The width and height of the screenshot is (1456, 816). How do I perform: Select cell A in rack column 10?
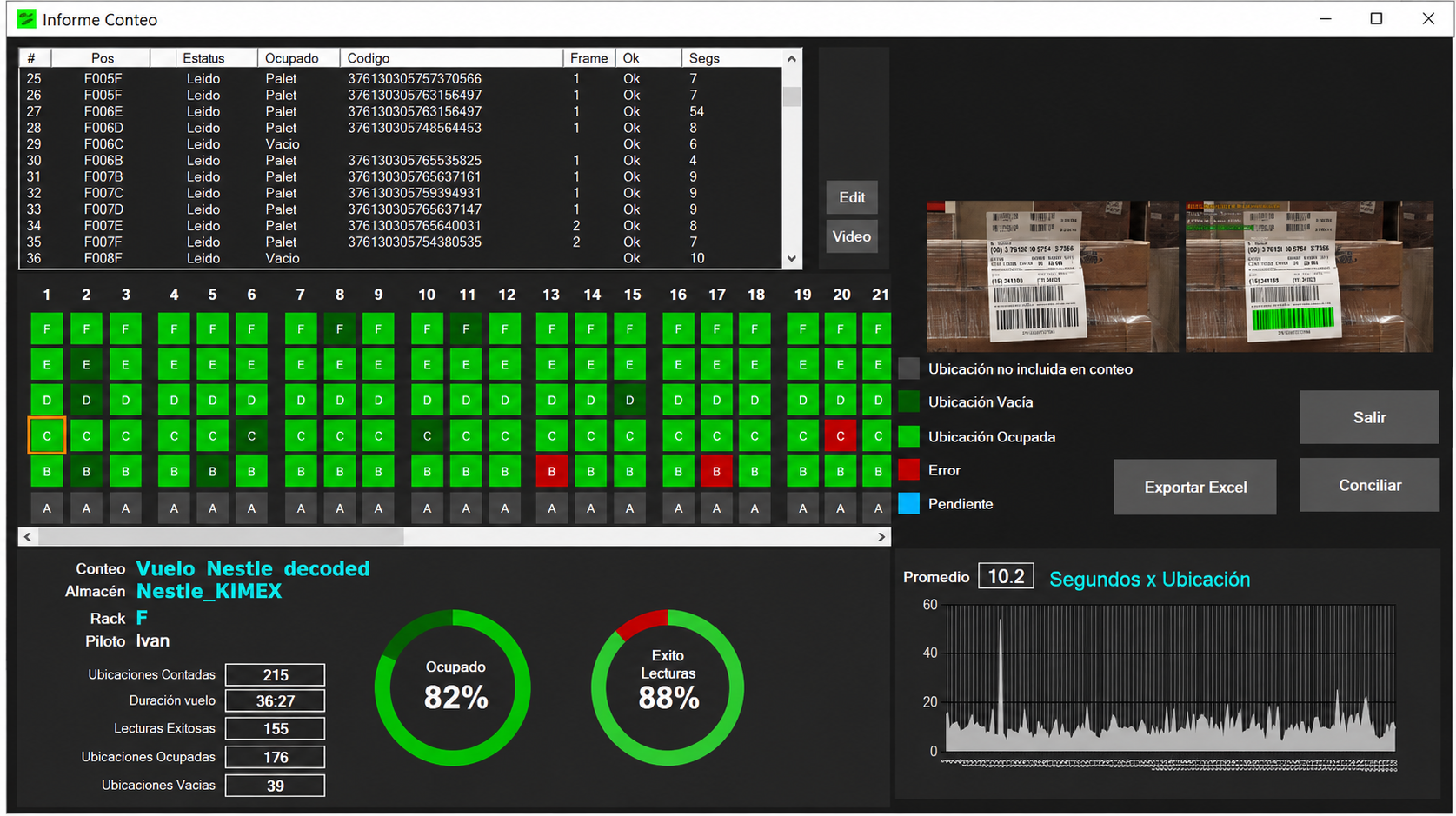point(427,508)
